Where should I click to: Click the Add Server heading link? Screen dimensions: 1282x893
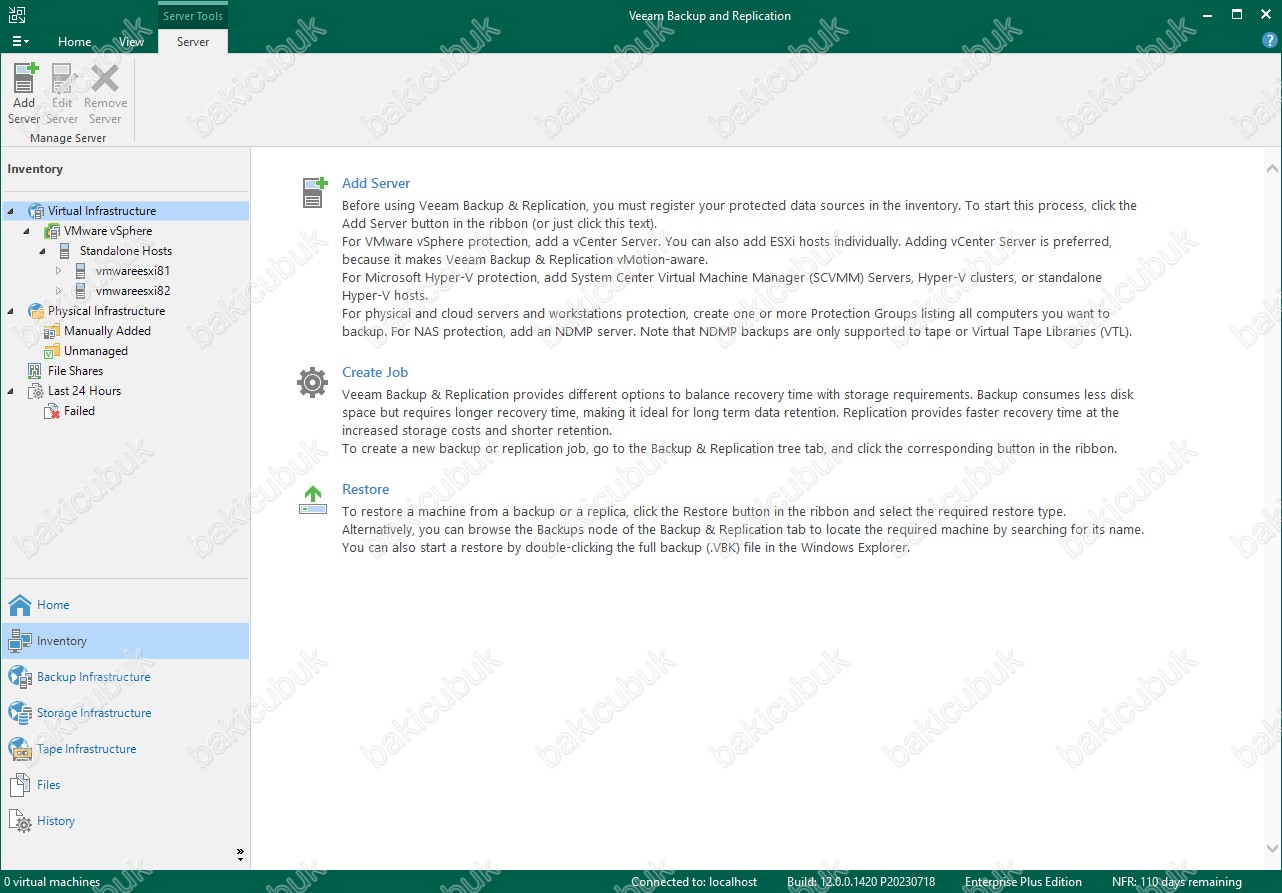click(x=376, y=184)
